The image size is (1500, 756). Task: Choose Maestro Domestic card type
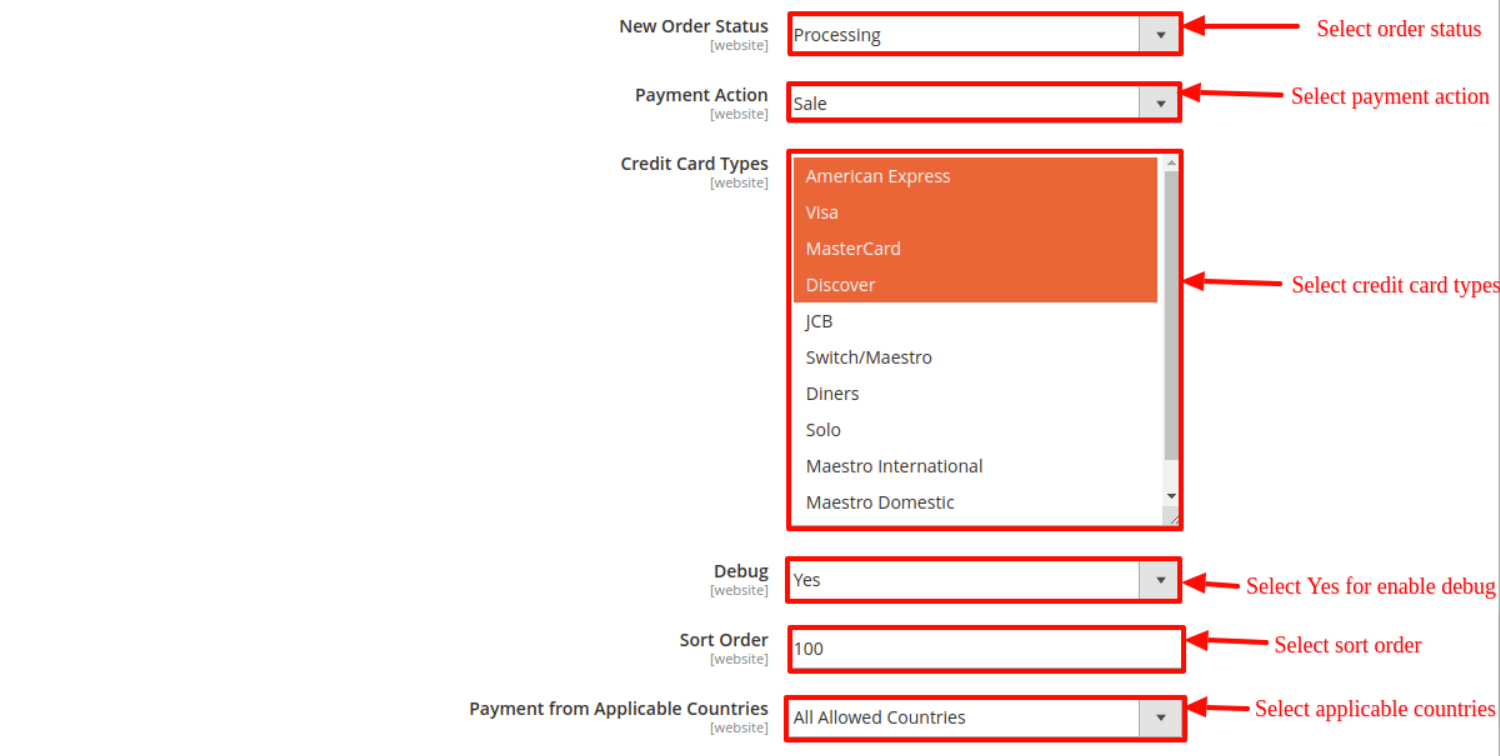(x=880, y=502)
